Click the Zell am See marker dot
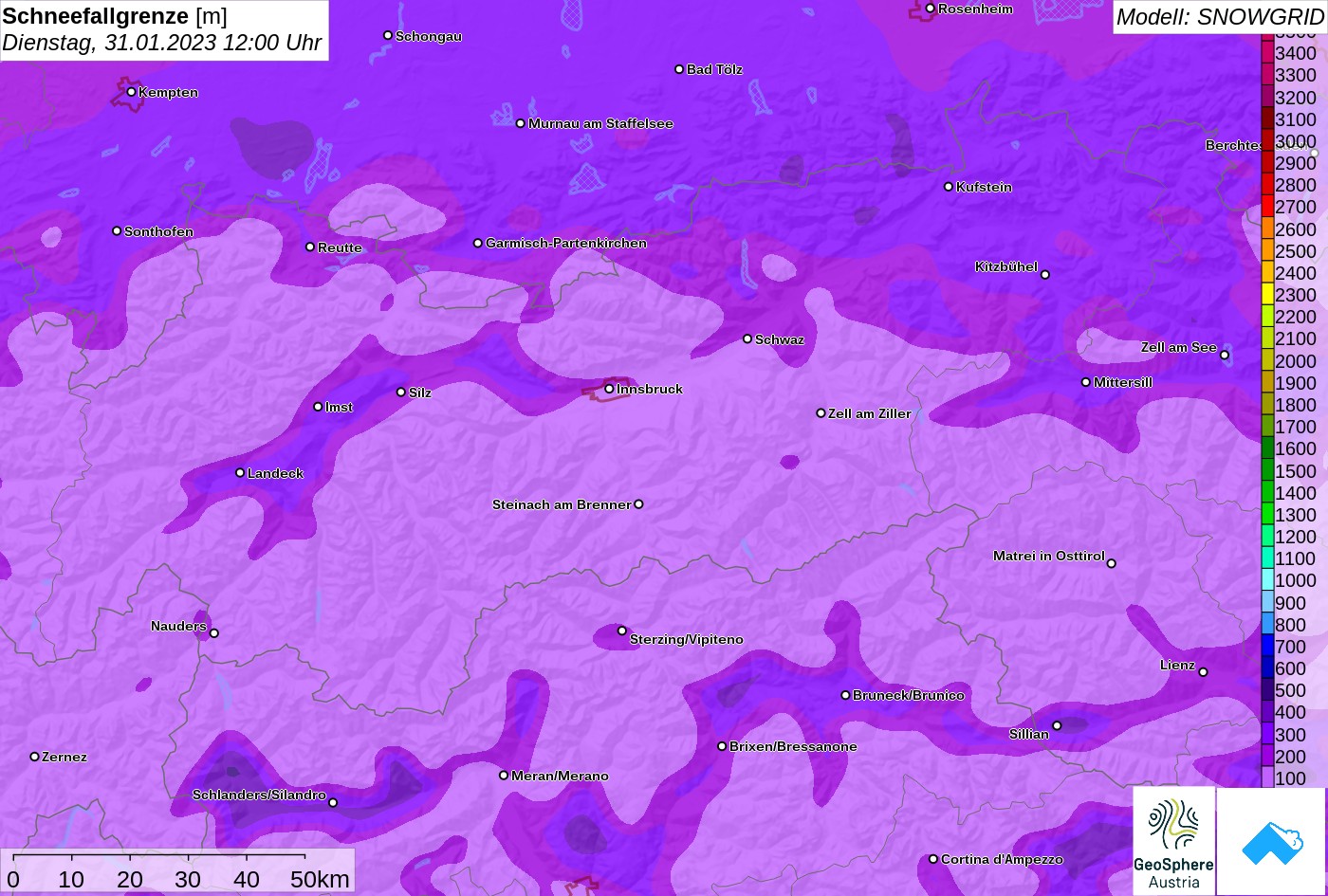This screenshot has height=896, width=1328. [1225, 356]
